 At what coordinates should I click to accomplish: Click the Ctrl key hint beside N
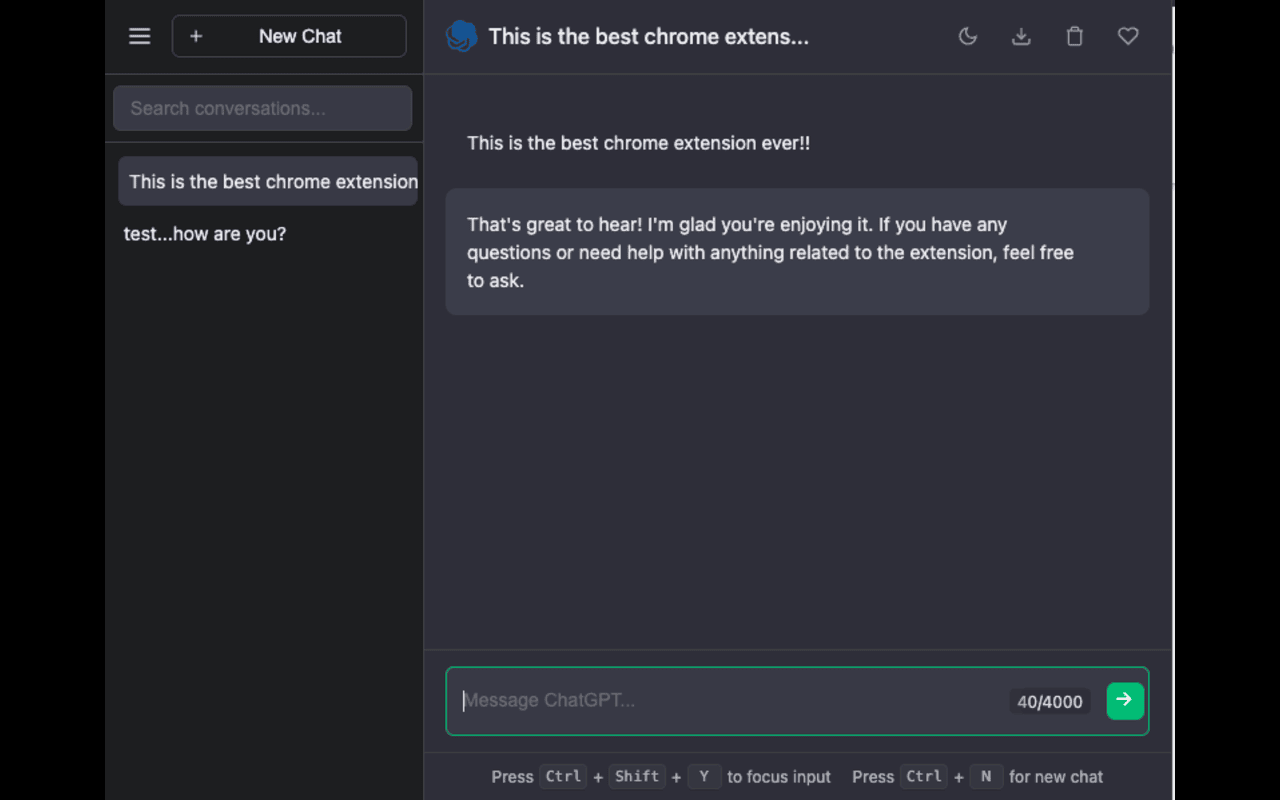[923, 776]
